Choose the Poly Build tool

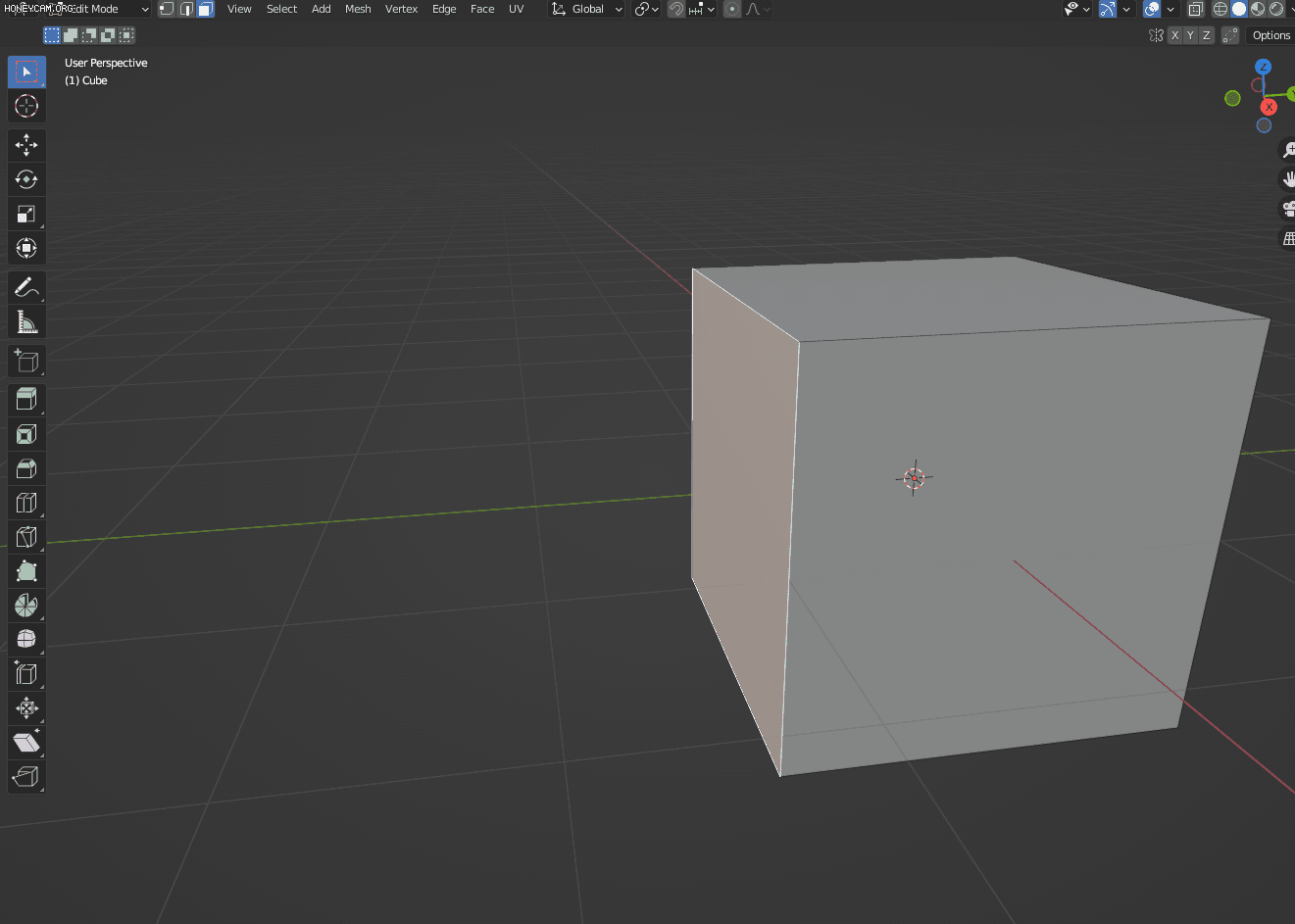[x=26, y=571]
